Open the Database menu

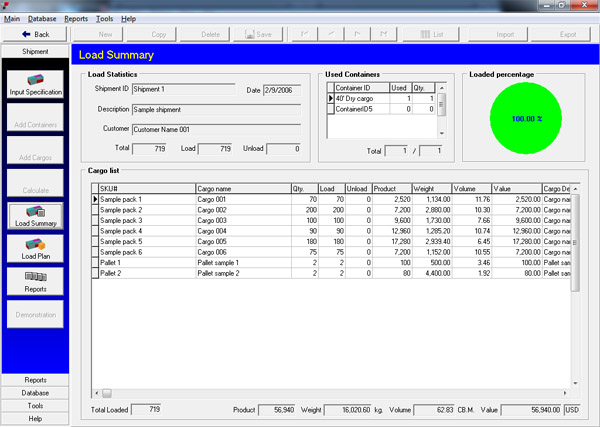coord(42,19)
